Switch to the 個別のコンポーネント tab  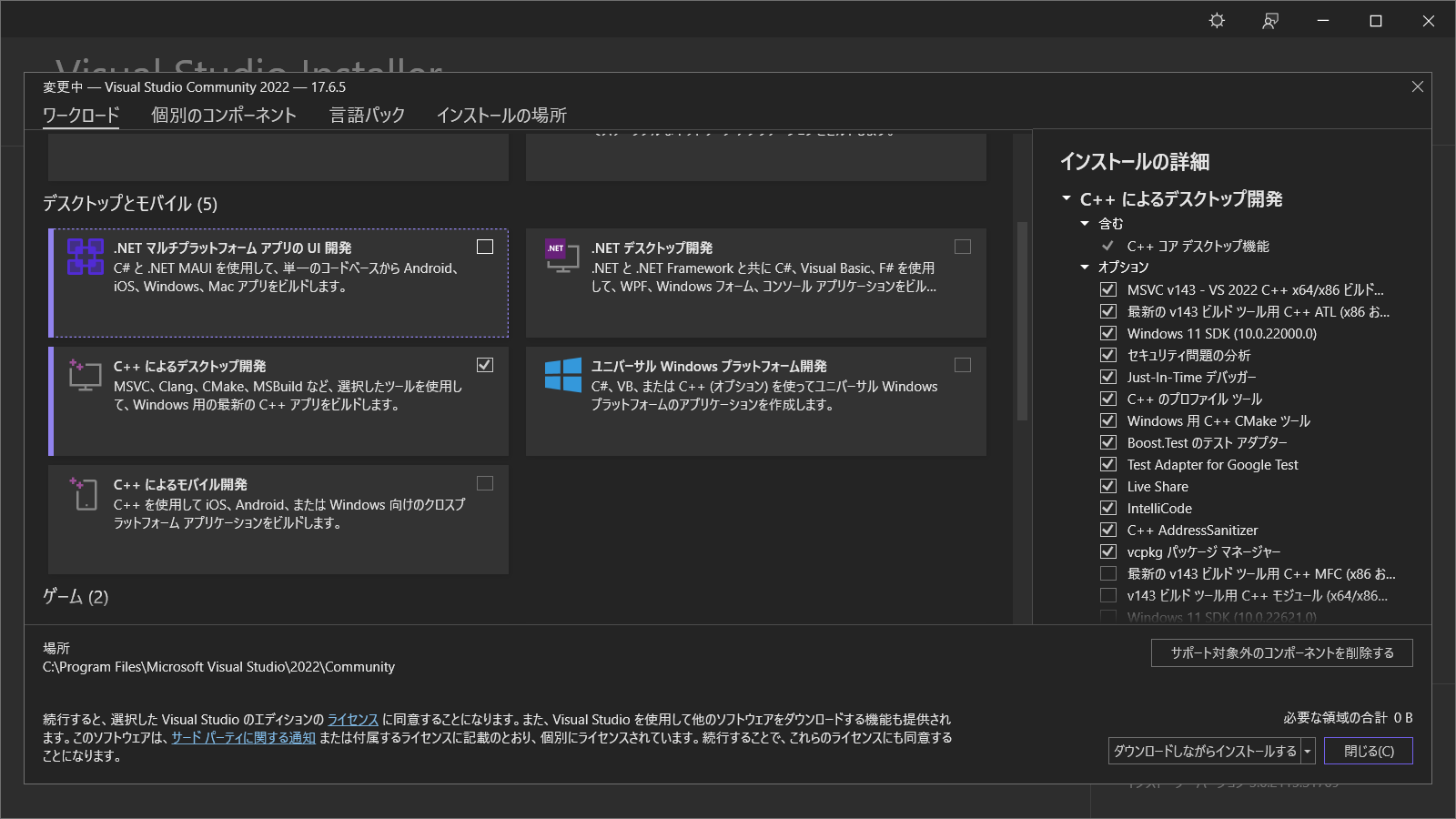[224, 116]
